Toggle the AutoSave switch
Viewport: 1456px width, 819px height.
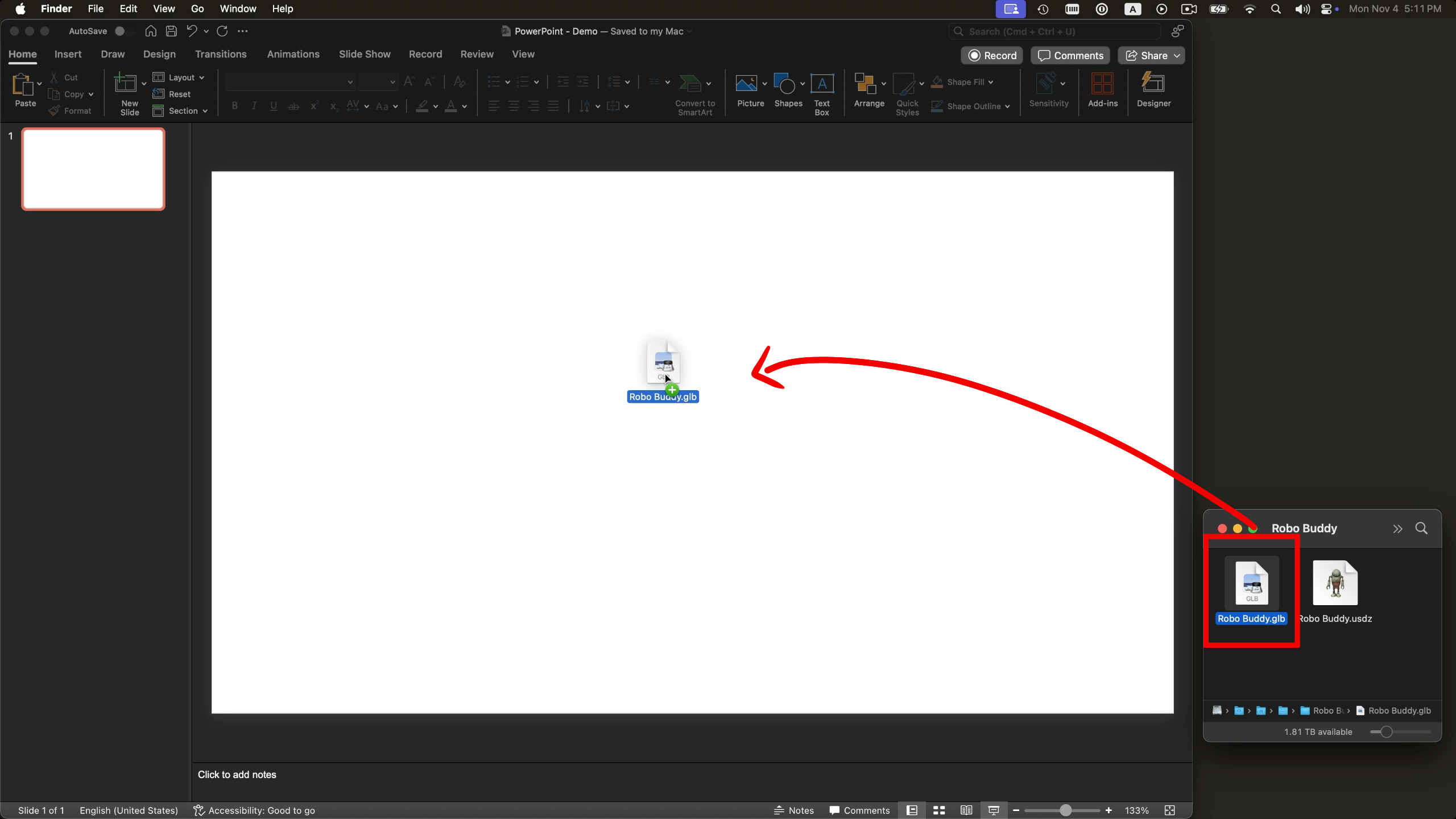pos(120,31)
